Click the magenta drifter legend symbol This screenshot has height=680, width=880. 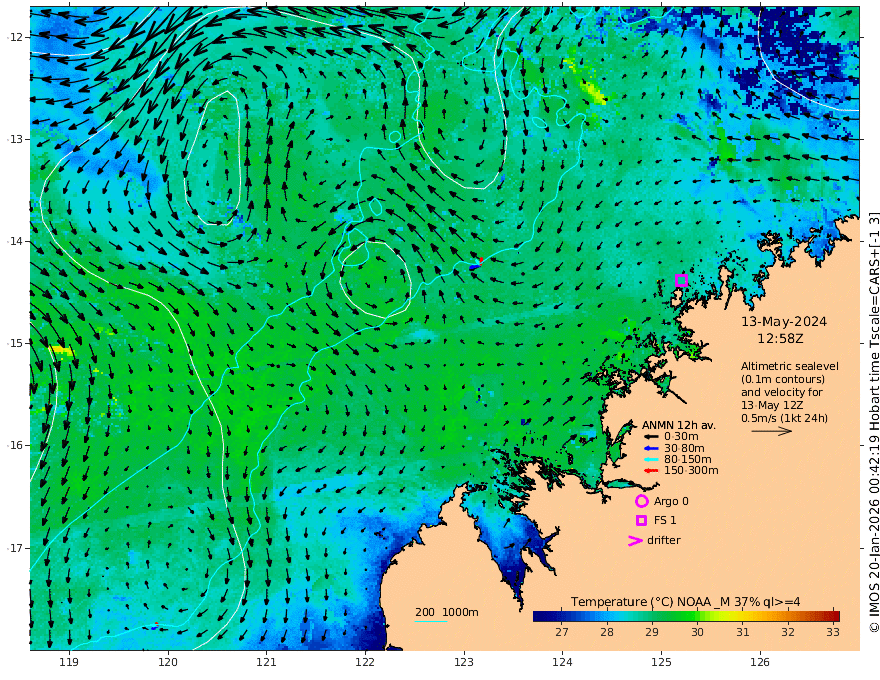pos(635,540)
